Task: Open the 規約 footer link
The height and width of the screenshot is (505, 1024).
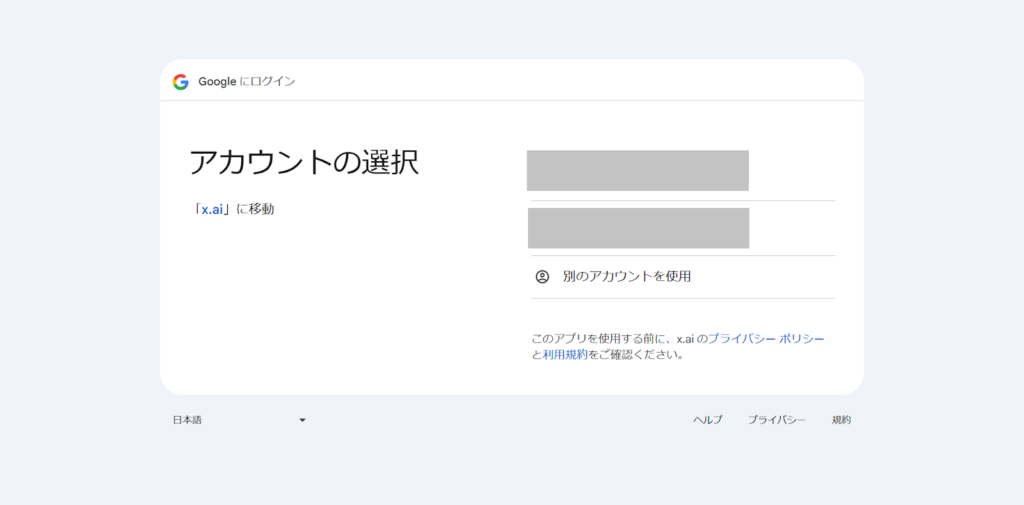Action: tap(841, 420)
